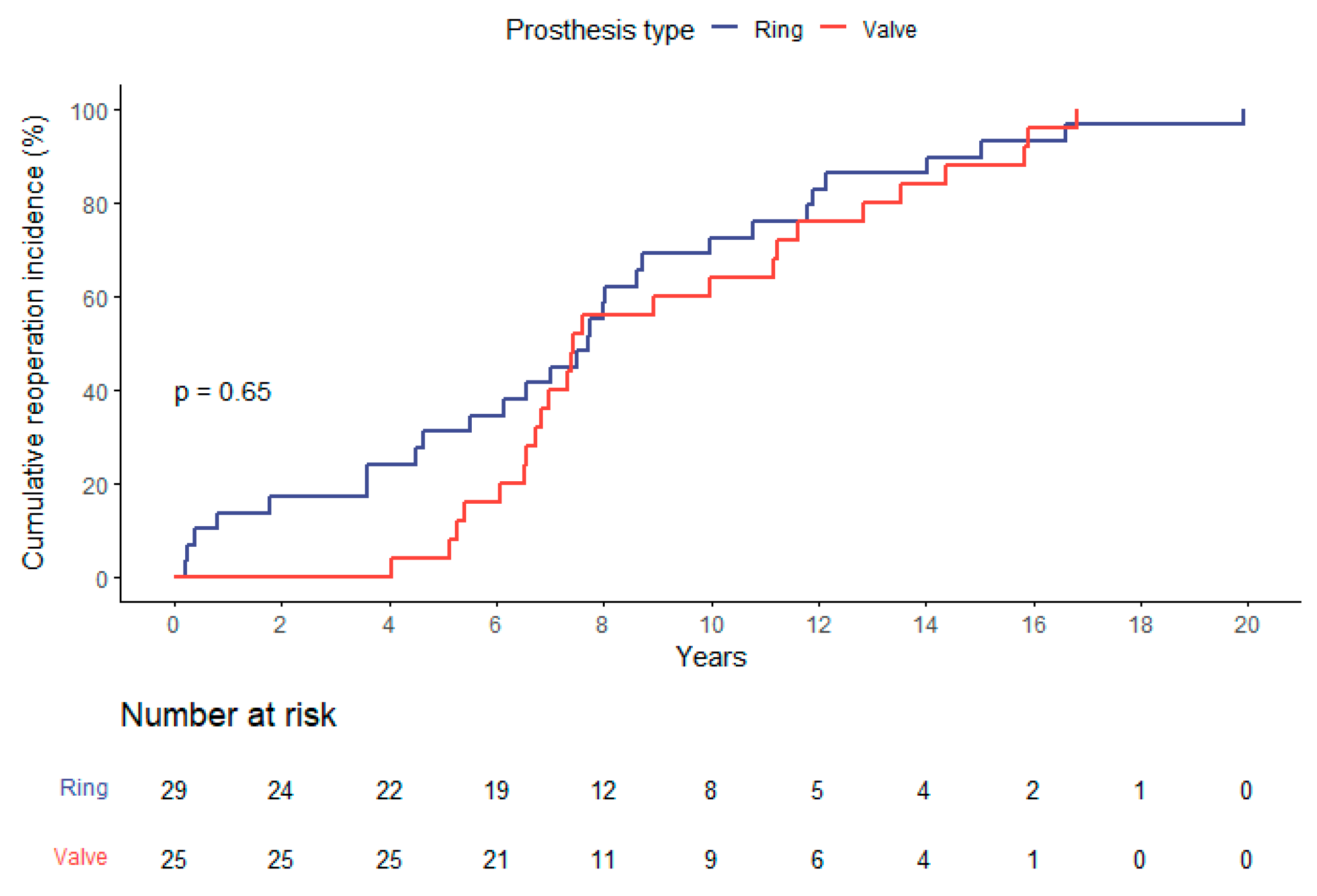Viewport: 1317px width, 896px height.
Task: Click the x-axis tick label 18
Action: point(1140,625)
